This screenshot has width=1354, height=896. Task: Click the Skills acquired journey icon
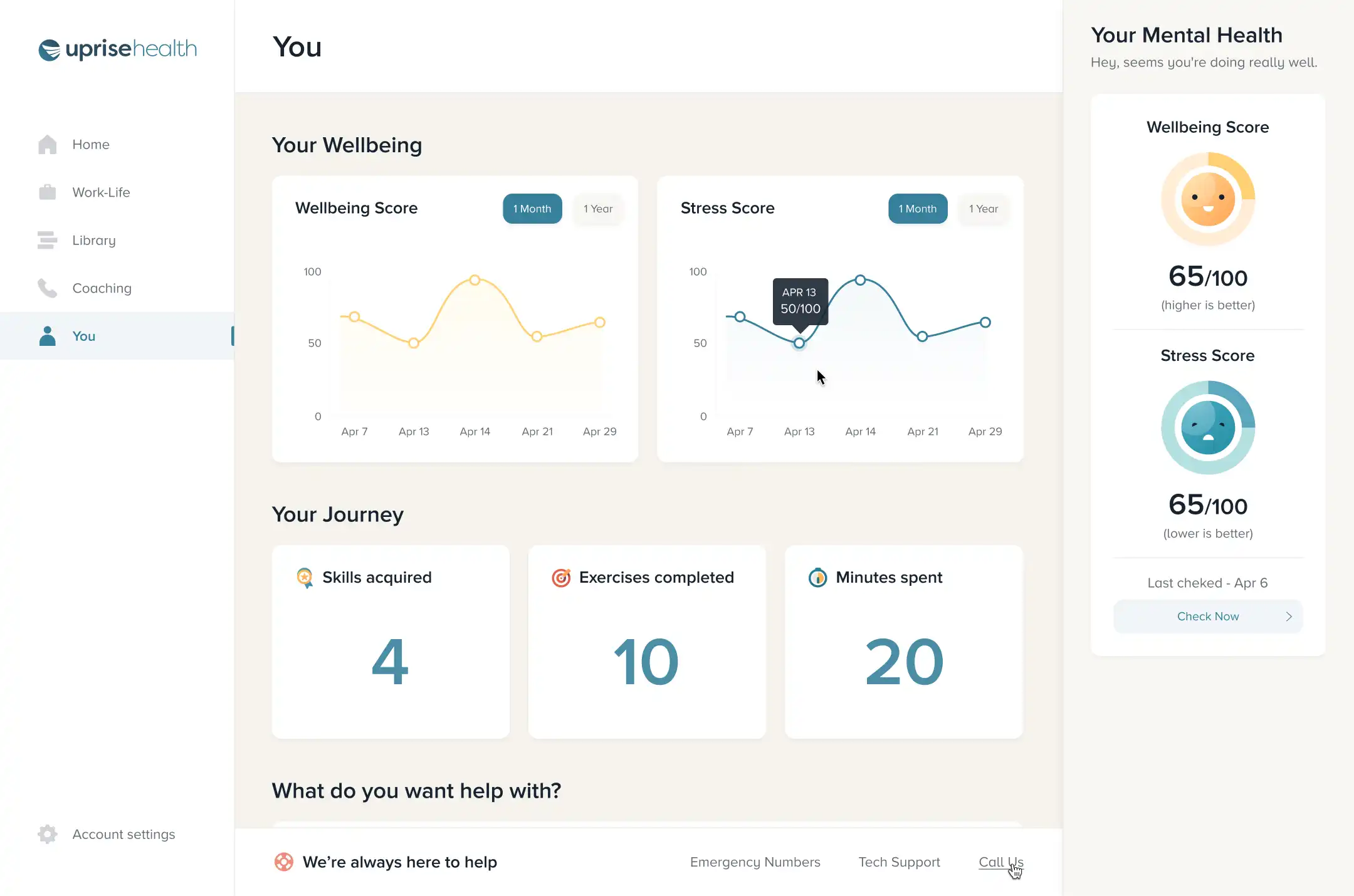pyautogui.click(x=305, y=578)
